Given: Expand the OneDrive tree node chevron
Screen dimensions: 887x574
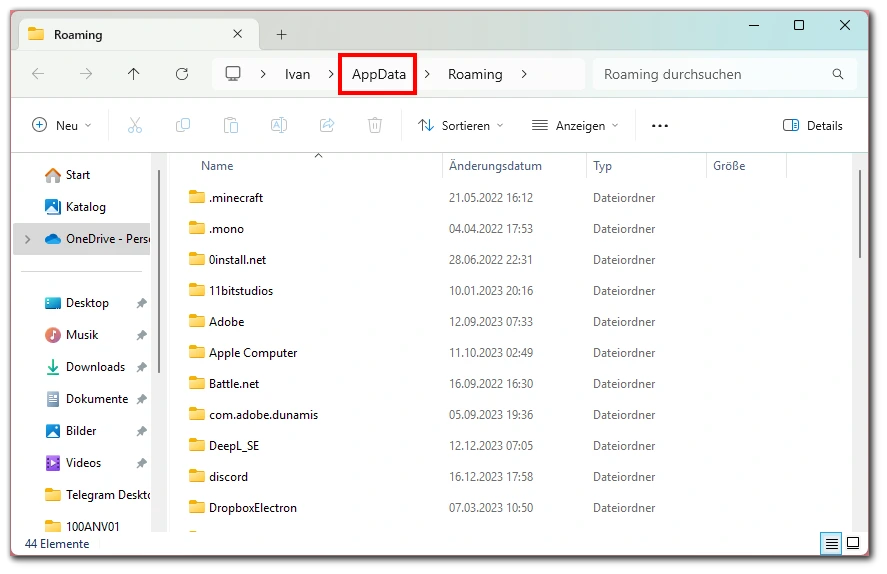Looking at the screenshot, I should [x=27, y=239].
